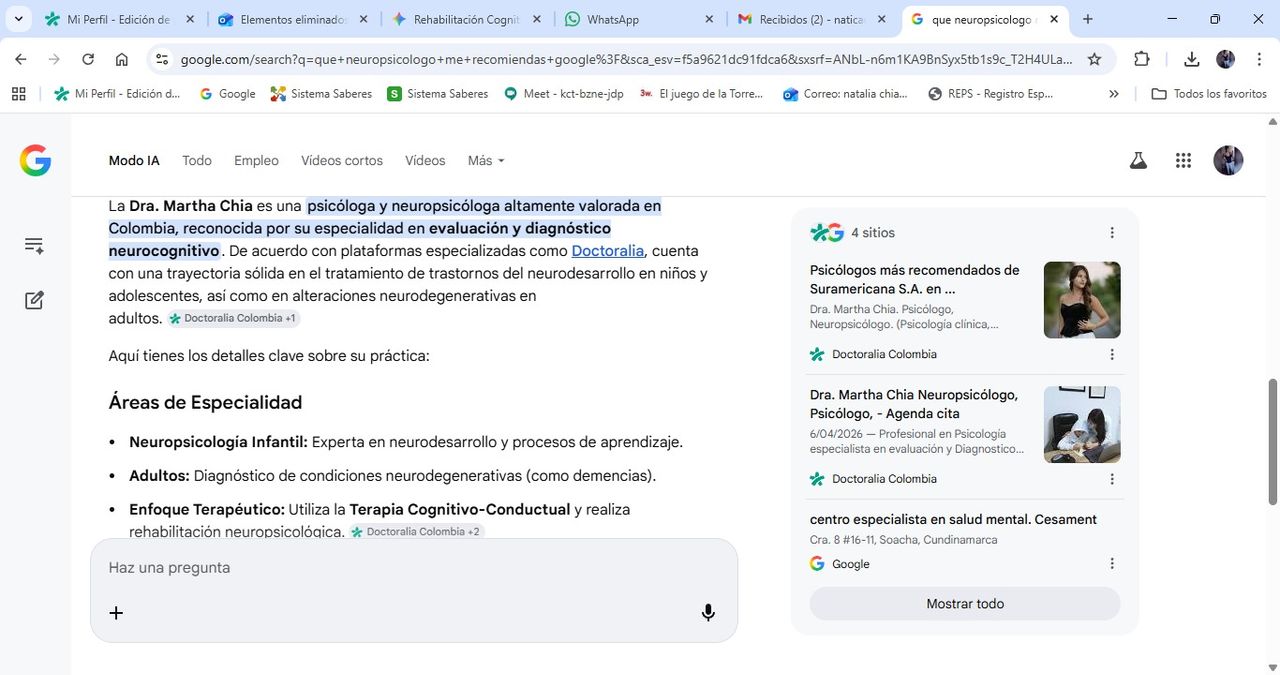Add attachment with plus icon
Viewport: 1280px width, 675px height.
click(116, 613)
